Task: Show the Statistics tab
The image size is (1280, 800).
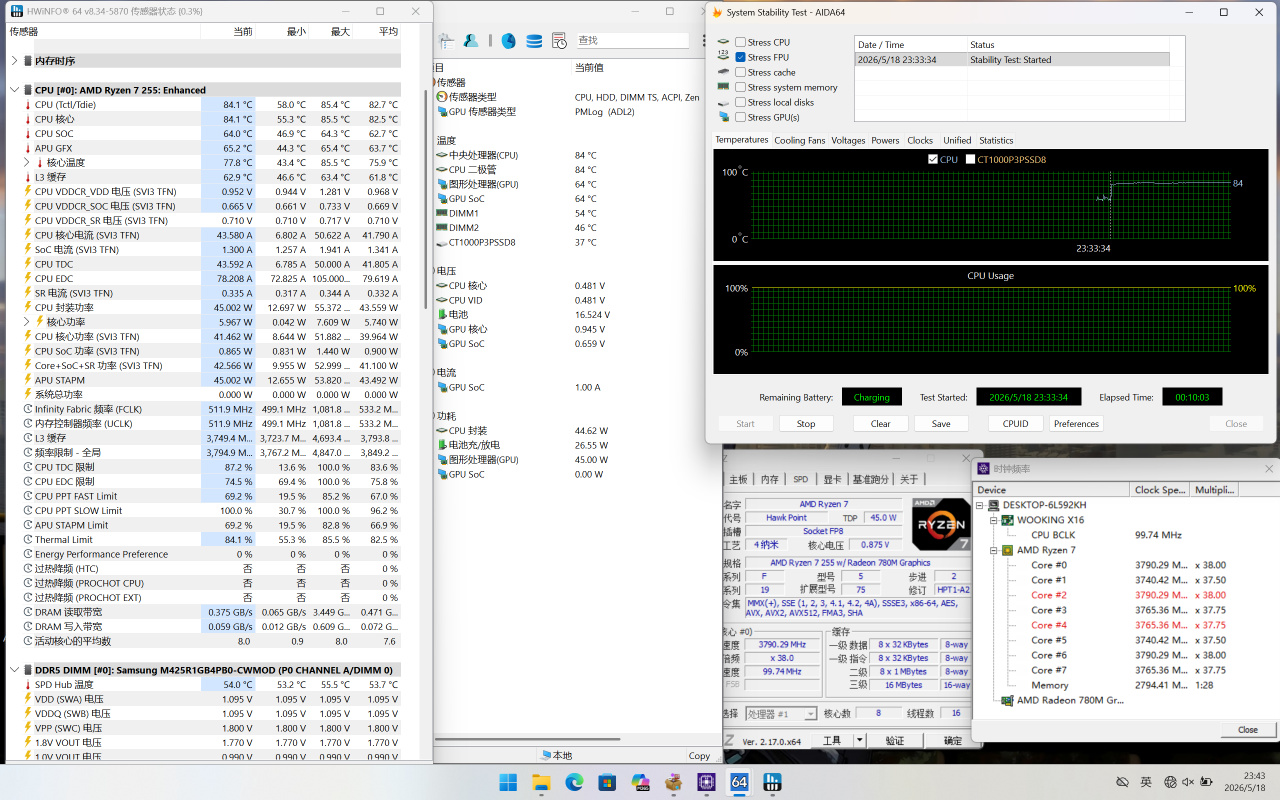Action: (996, 141)
